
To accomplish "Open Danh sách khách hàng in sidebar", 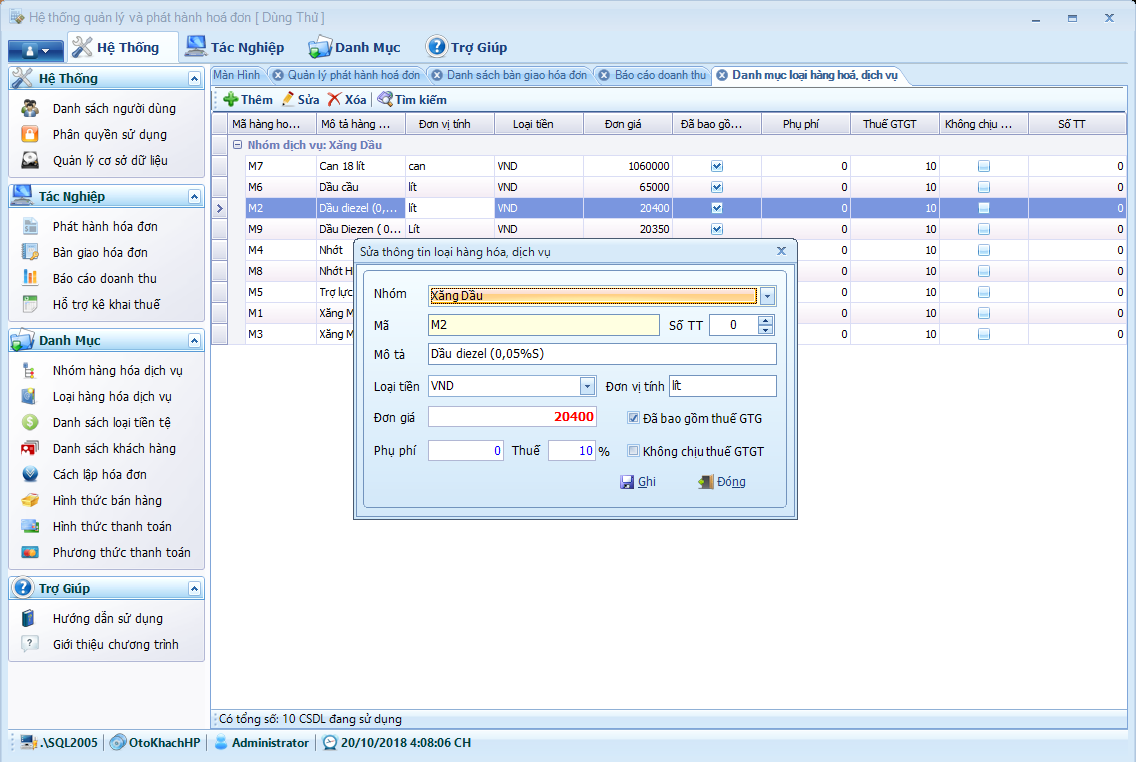I will coord(114,449).
